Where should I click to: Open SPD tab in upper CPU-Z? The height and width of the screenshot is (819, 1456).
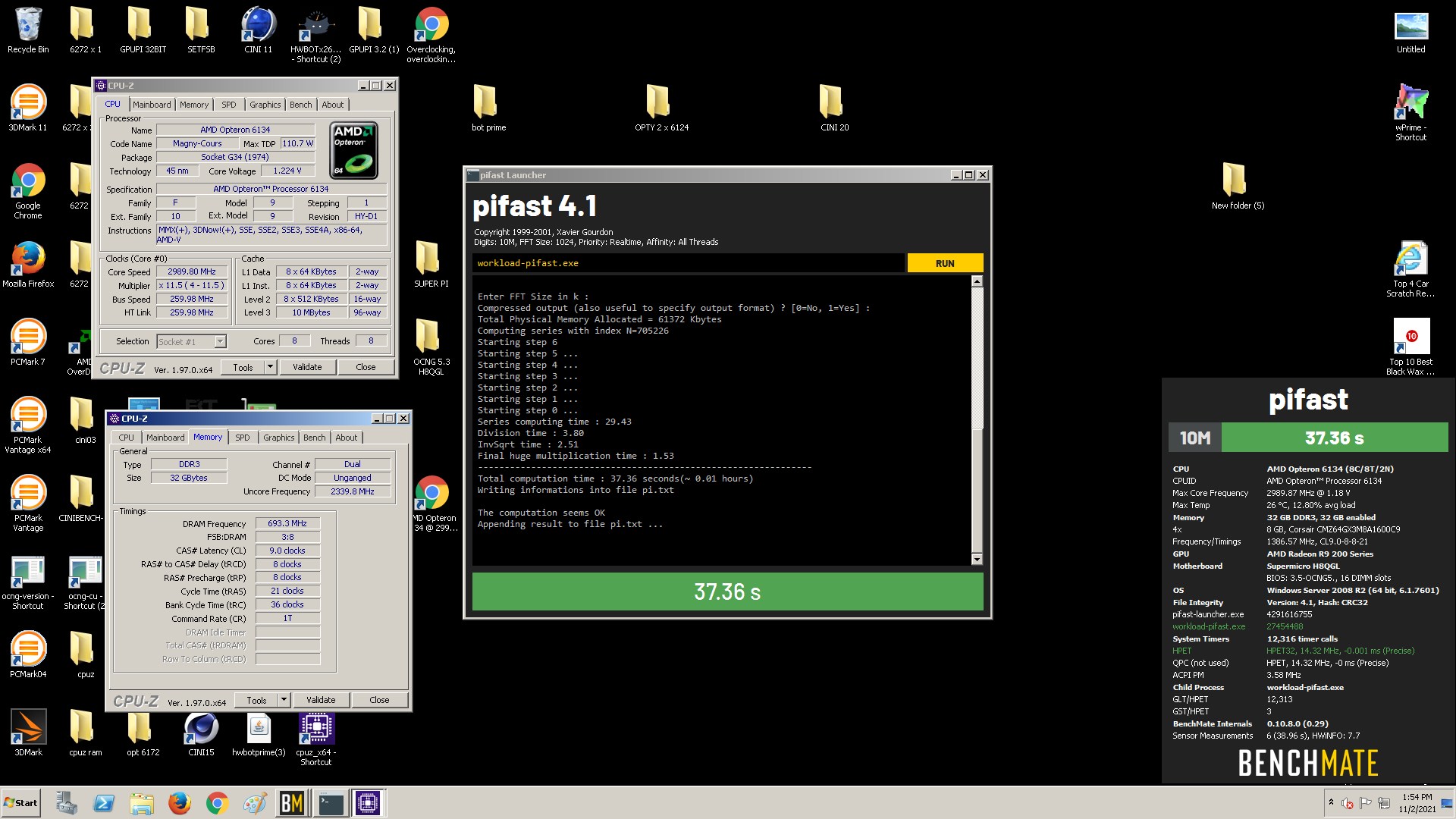(229, 105)
